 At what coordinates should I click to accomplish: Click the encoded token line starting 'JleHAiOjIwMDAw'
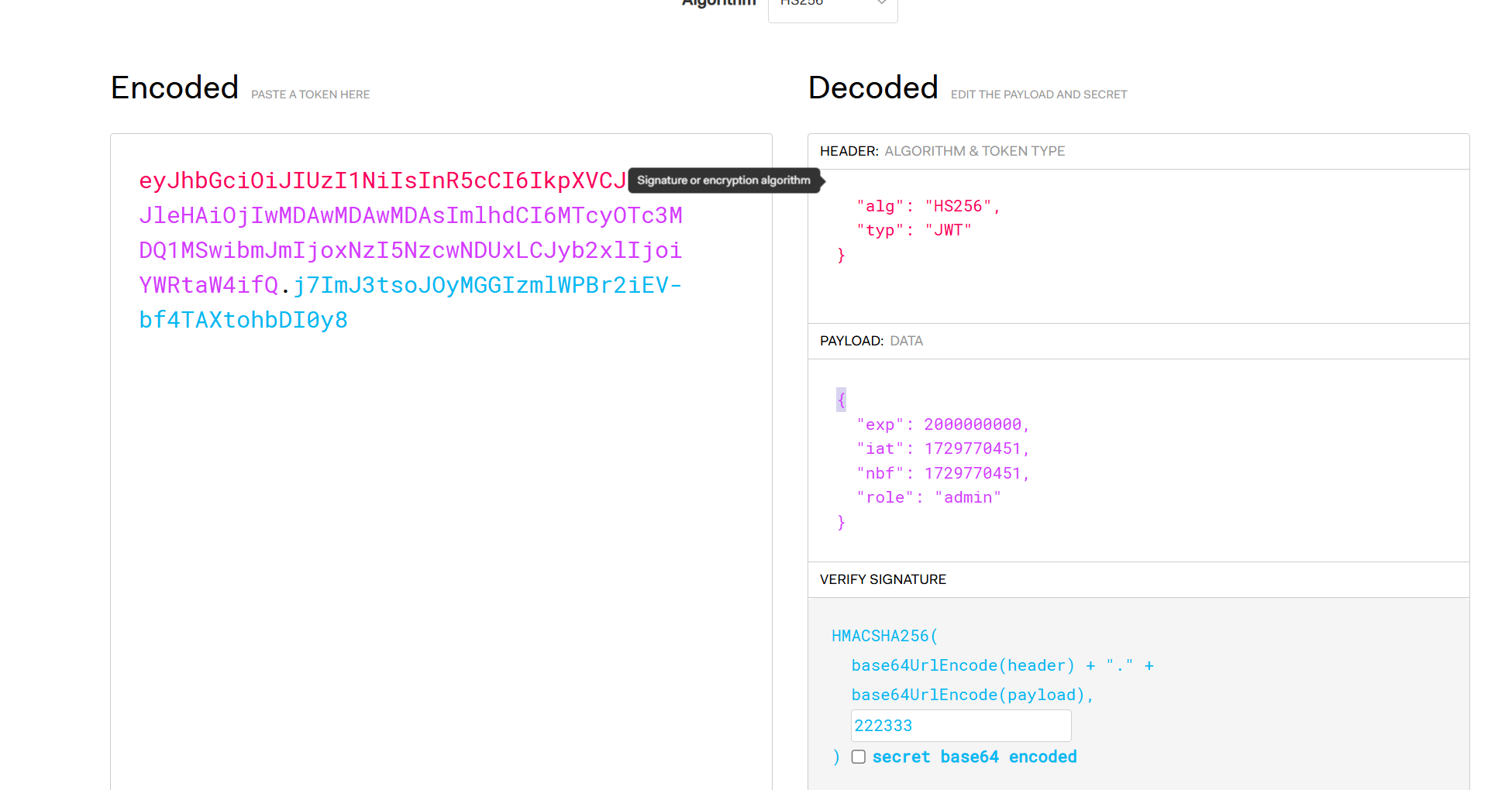click(411, 215)
